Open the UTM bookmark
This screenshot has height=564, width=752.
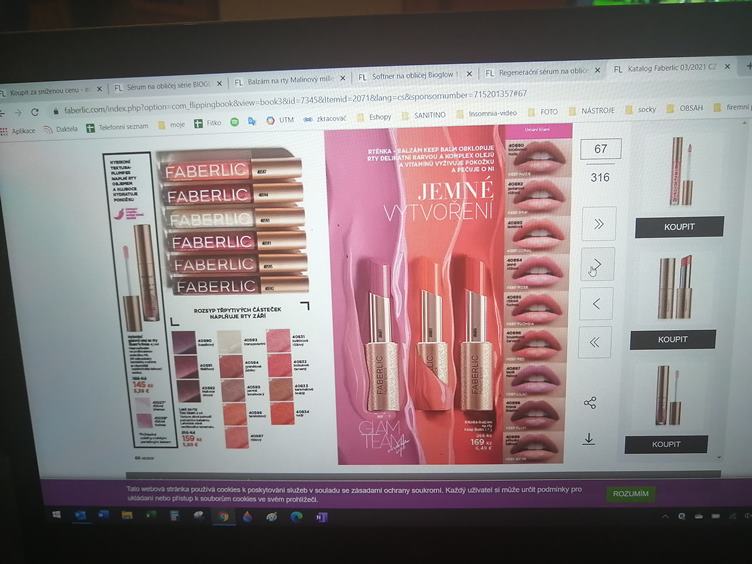pyautogui.click(x=280, y=120)
